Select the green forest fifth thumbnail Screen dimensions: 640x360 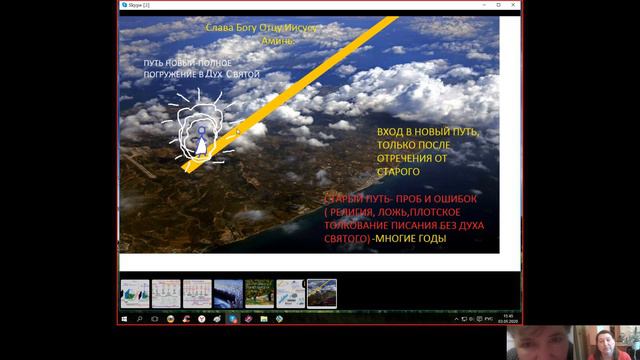tap(260, 293)
